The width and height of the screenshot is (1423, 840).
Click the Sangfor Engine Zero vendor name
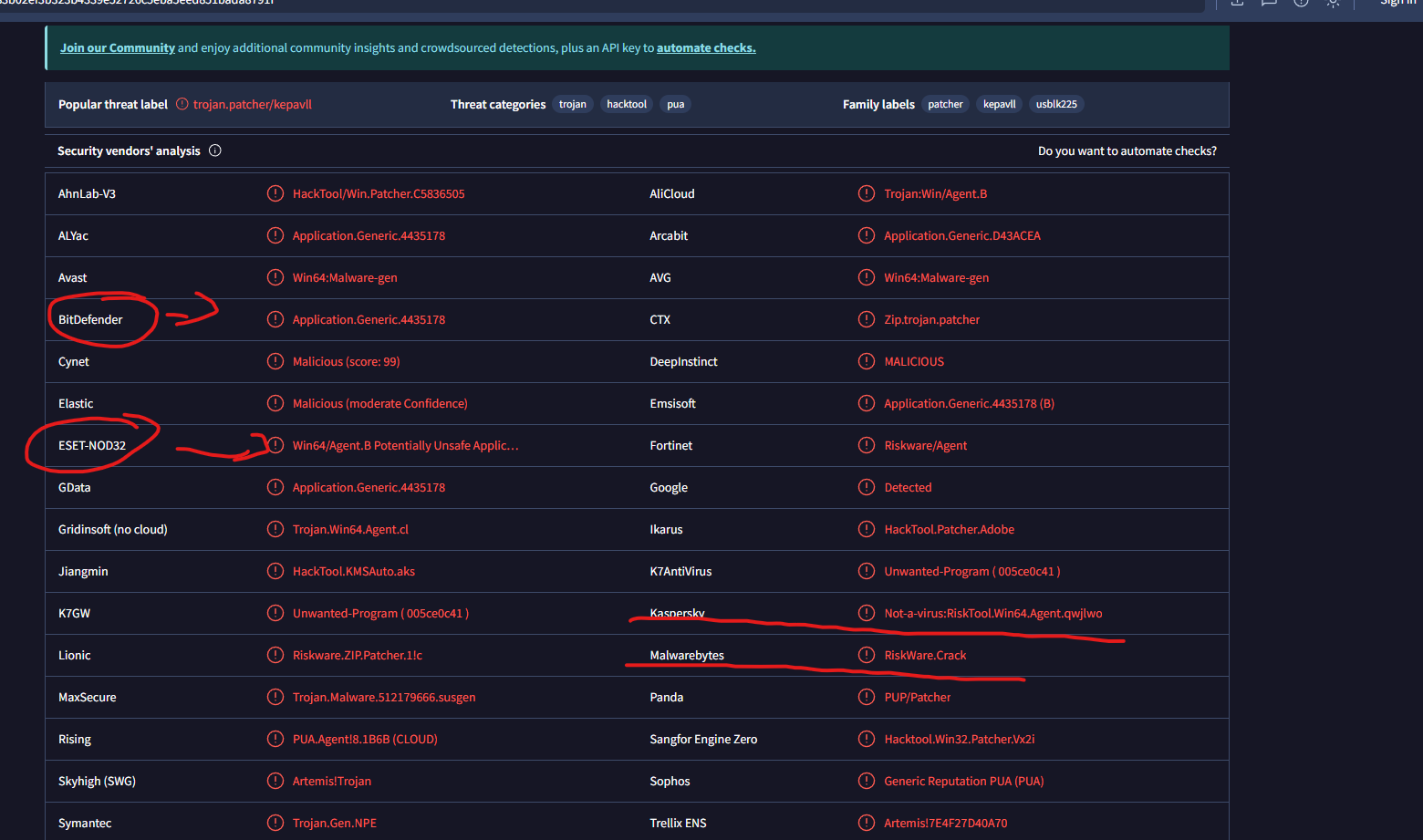point(703,739)
